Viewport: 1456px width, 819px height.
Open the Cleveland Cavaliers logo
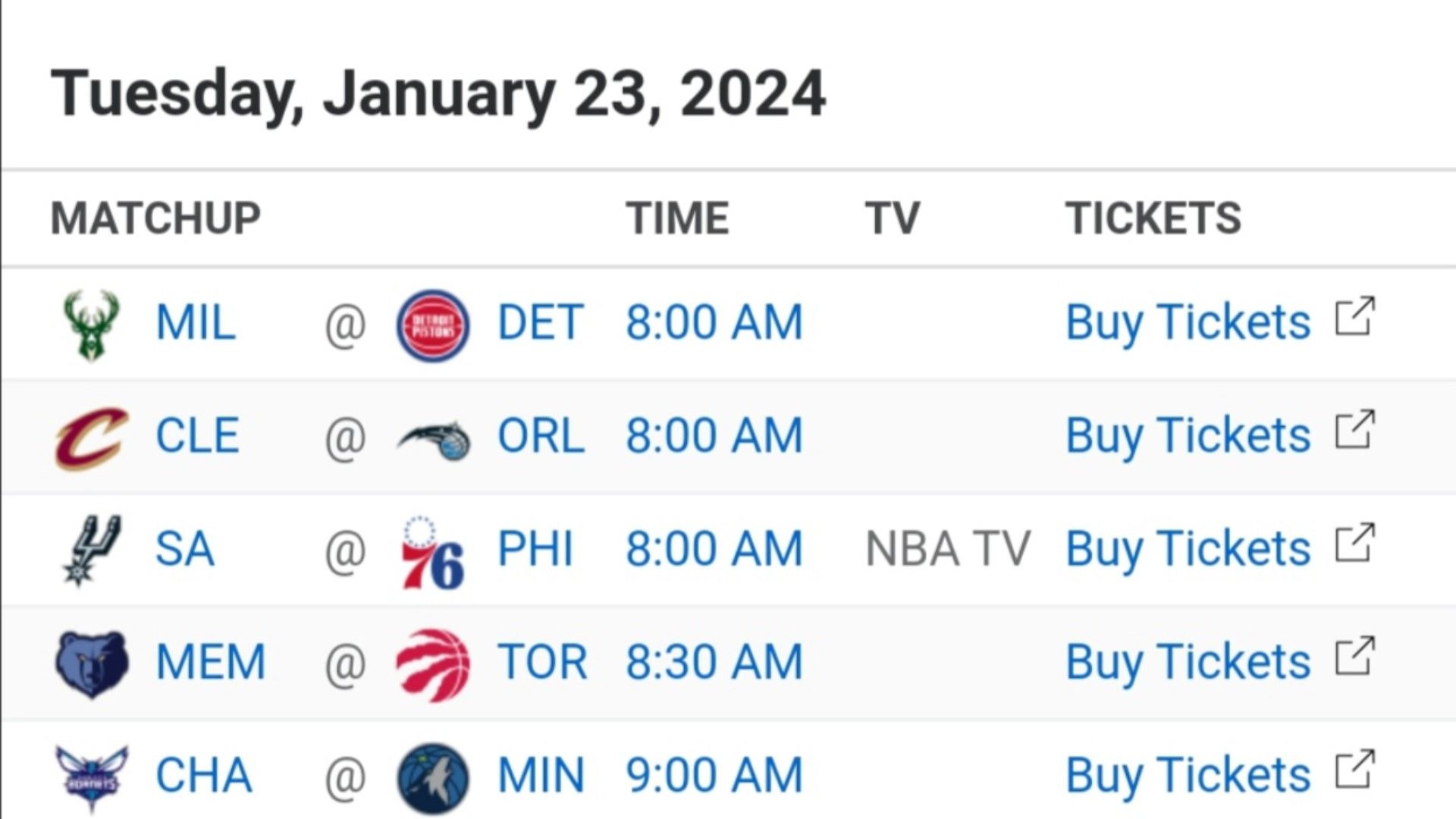click(x=92, y=438)
